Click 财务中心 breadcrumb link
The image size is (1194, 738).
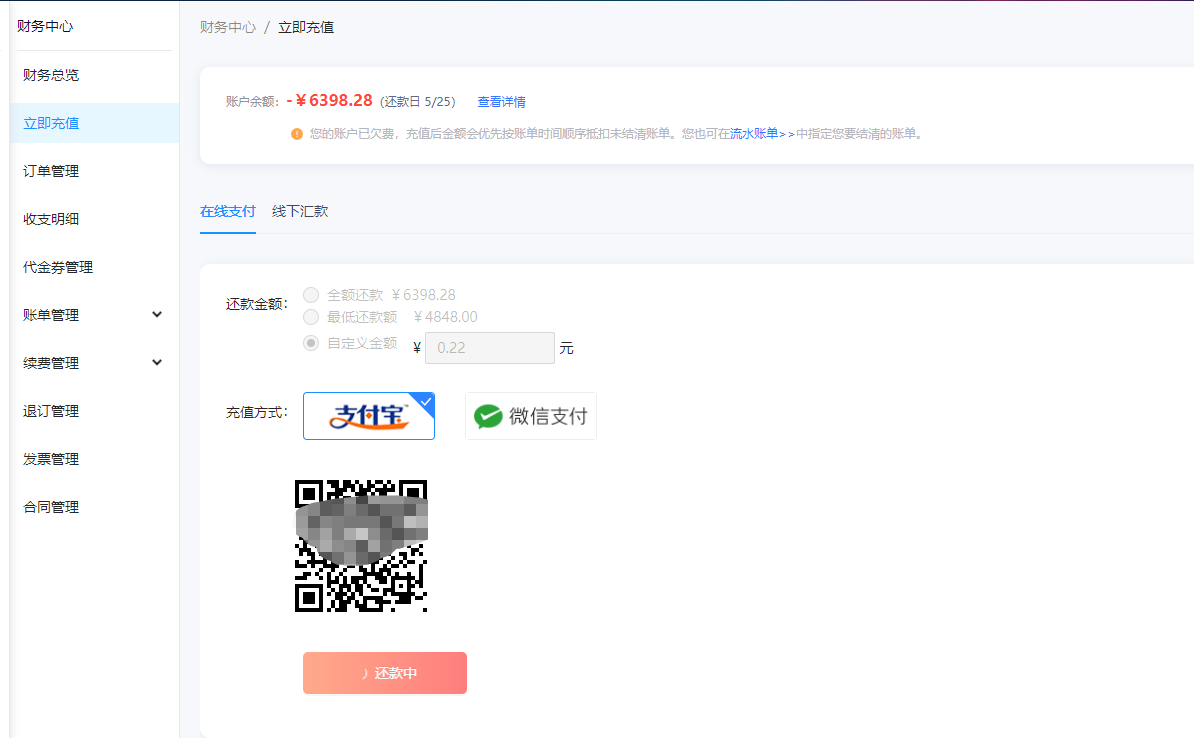228,27
